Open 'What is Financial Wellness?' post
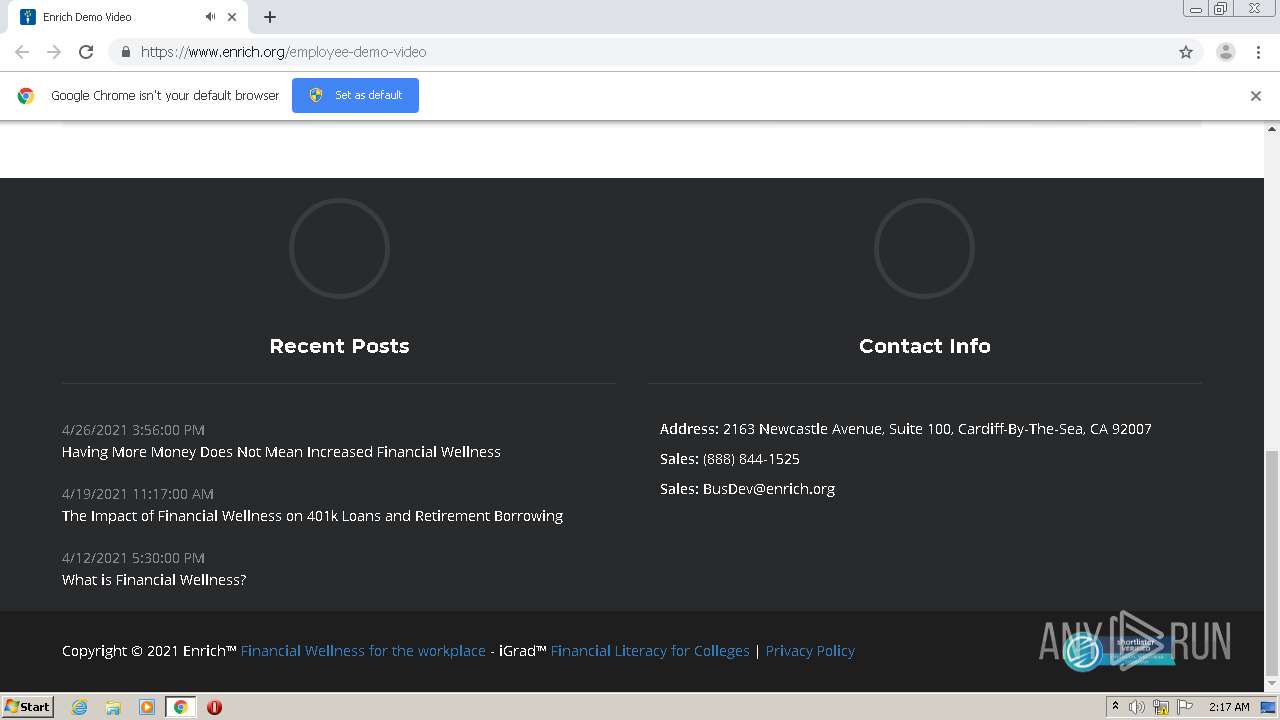This screenshot has width=1280, height=720. click(x=154, y=580)
